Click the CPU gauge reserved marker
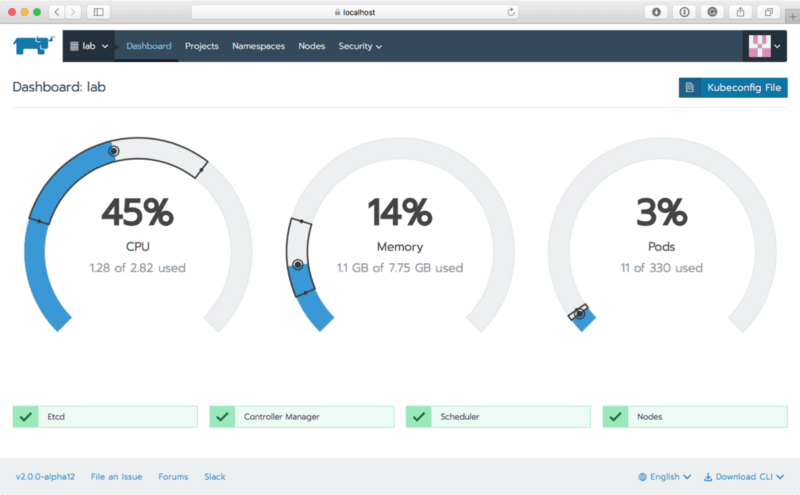Image resolution: width=800 pixels, height=495 pixels. tap(113, 152)
